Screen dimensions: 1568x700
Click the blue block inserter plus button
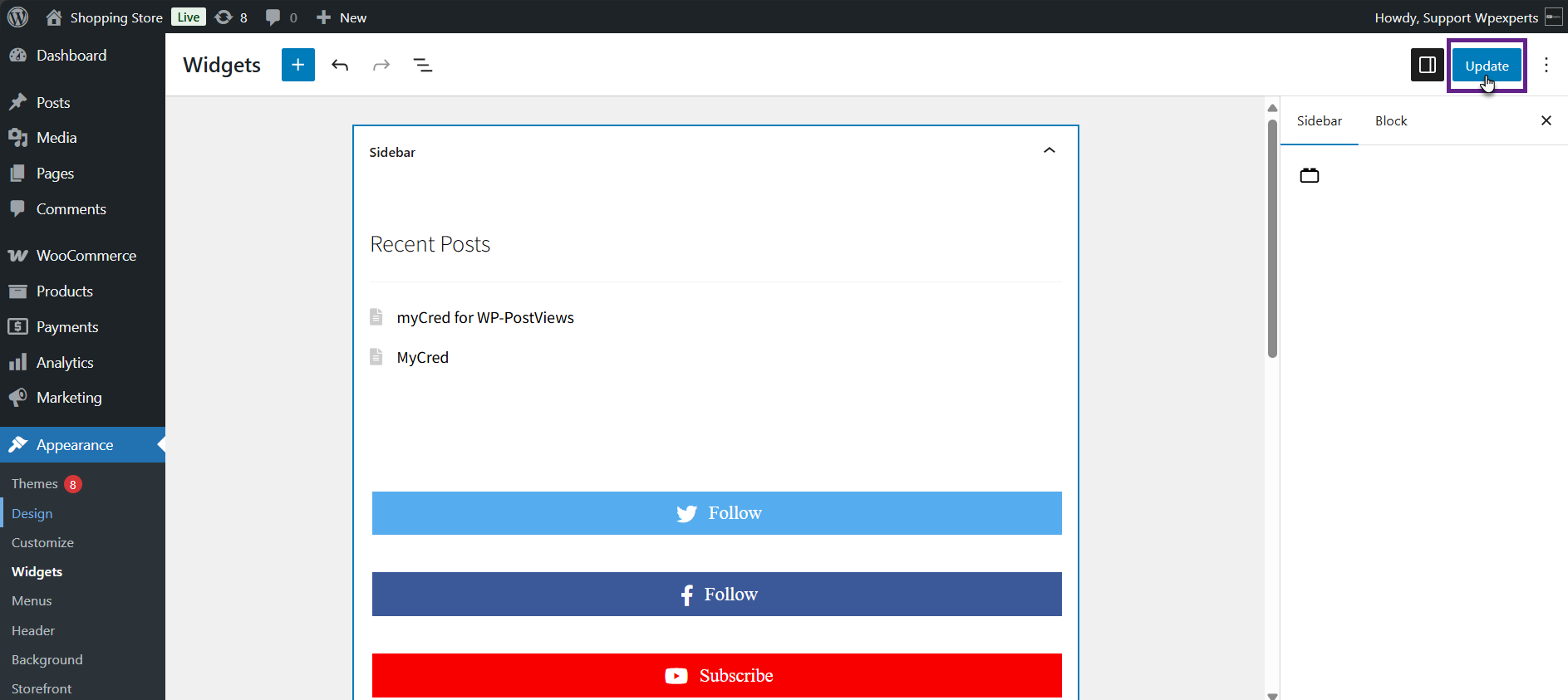(x=297, y=65)
